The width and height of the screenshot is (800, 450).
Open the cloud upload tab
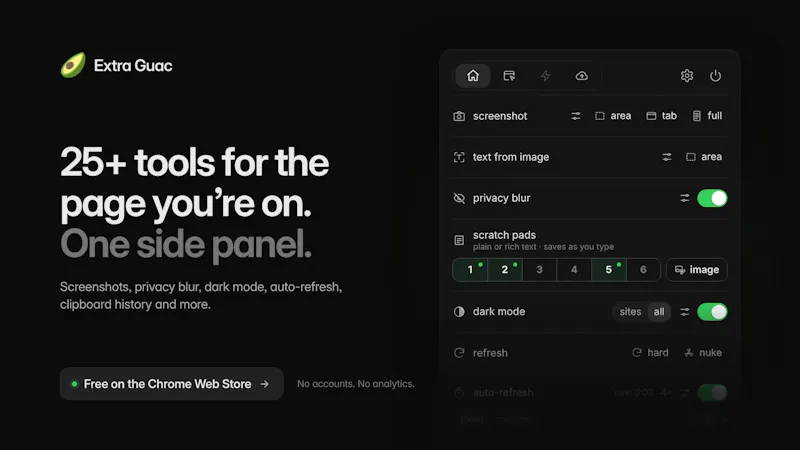582,76
